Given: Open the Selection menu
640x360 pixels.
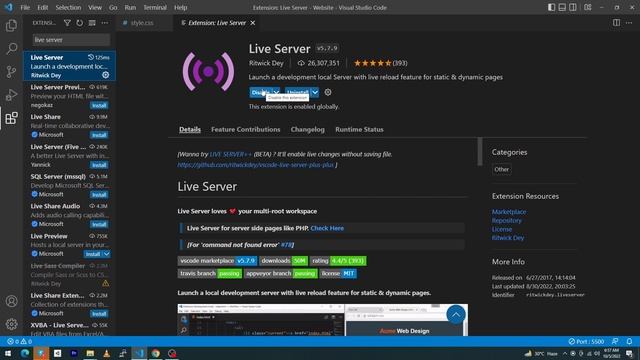Looking at the screenshot, I should 68,7.
